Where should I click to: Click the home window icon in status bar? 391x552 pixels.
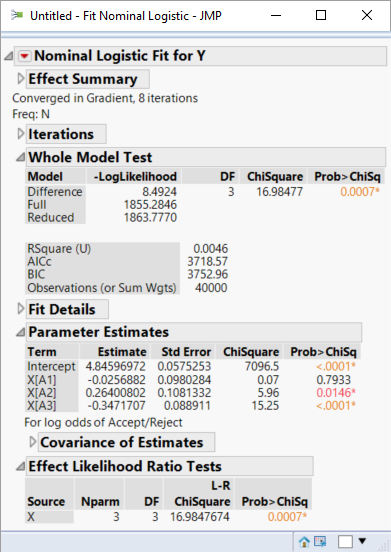(304, 541)
